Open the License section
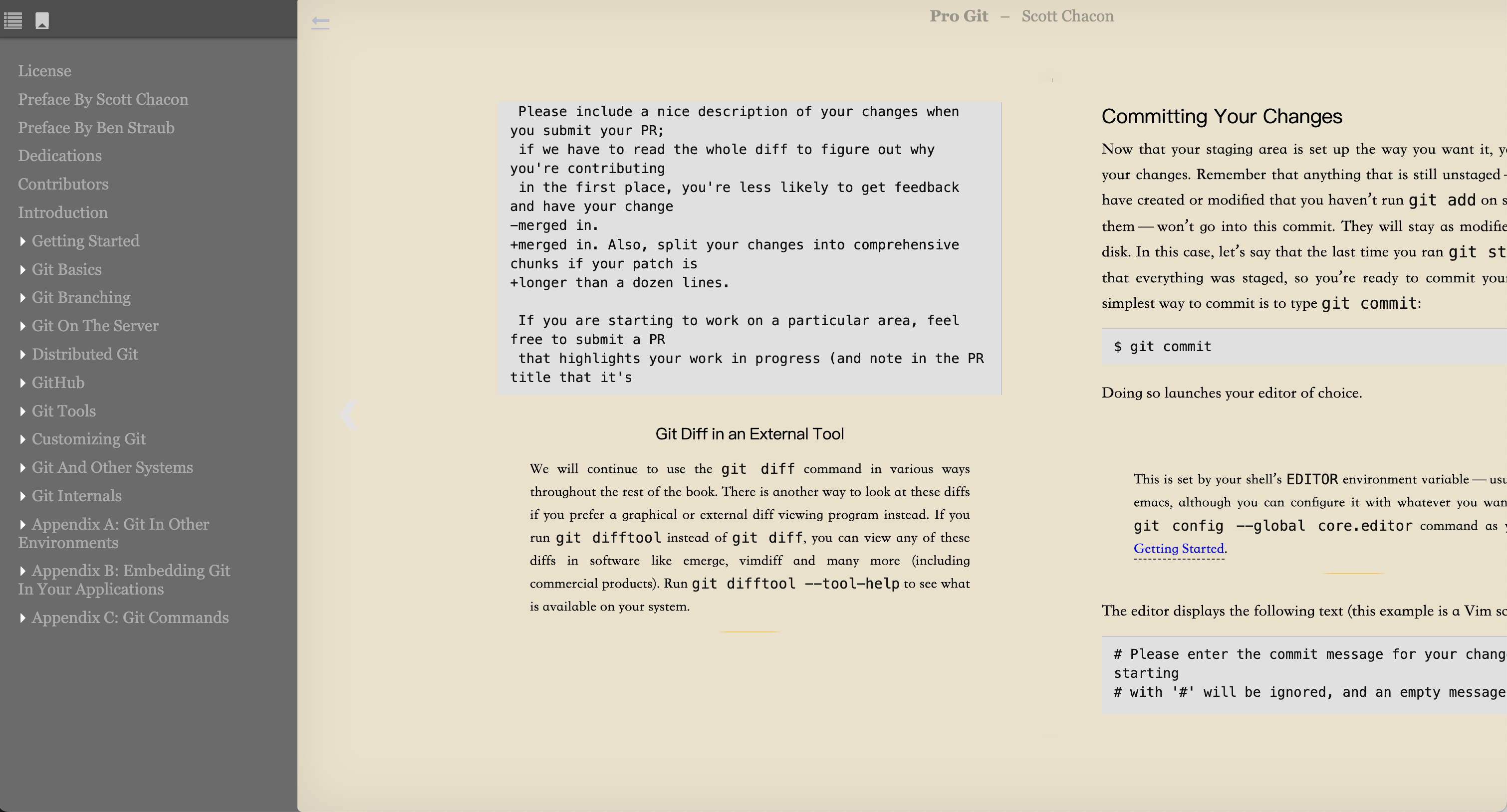1507x812 pixels. pyautogui.click(x=44, y=71)
